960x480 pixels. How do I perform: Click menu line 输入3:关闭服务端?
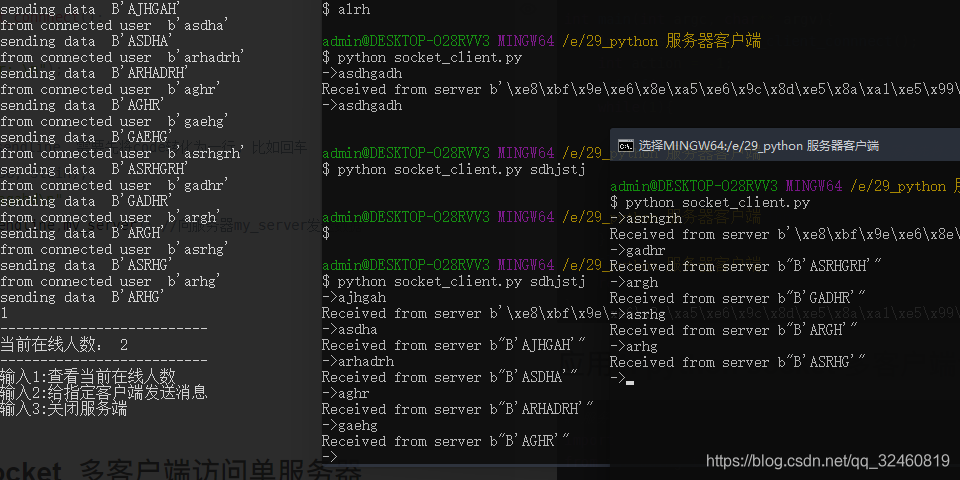(x=64, y=408)
